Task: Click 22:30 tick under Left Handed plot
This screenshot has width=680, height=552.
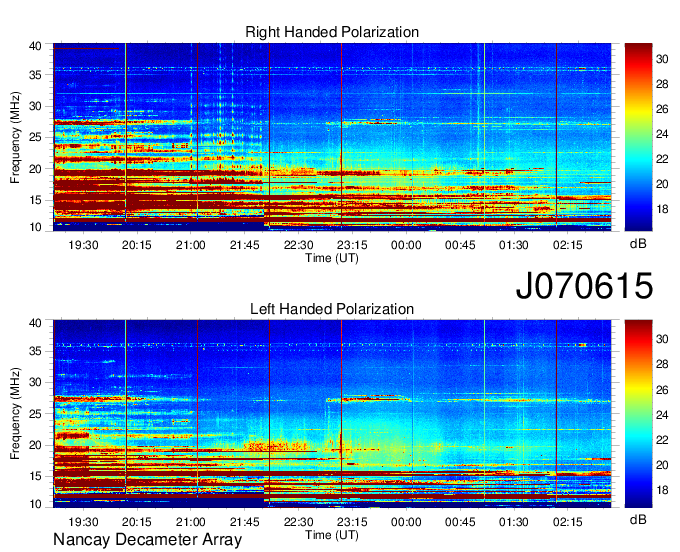Action: 298,522
